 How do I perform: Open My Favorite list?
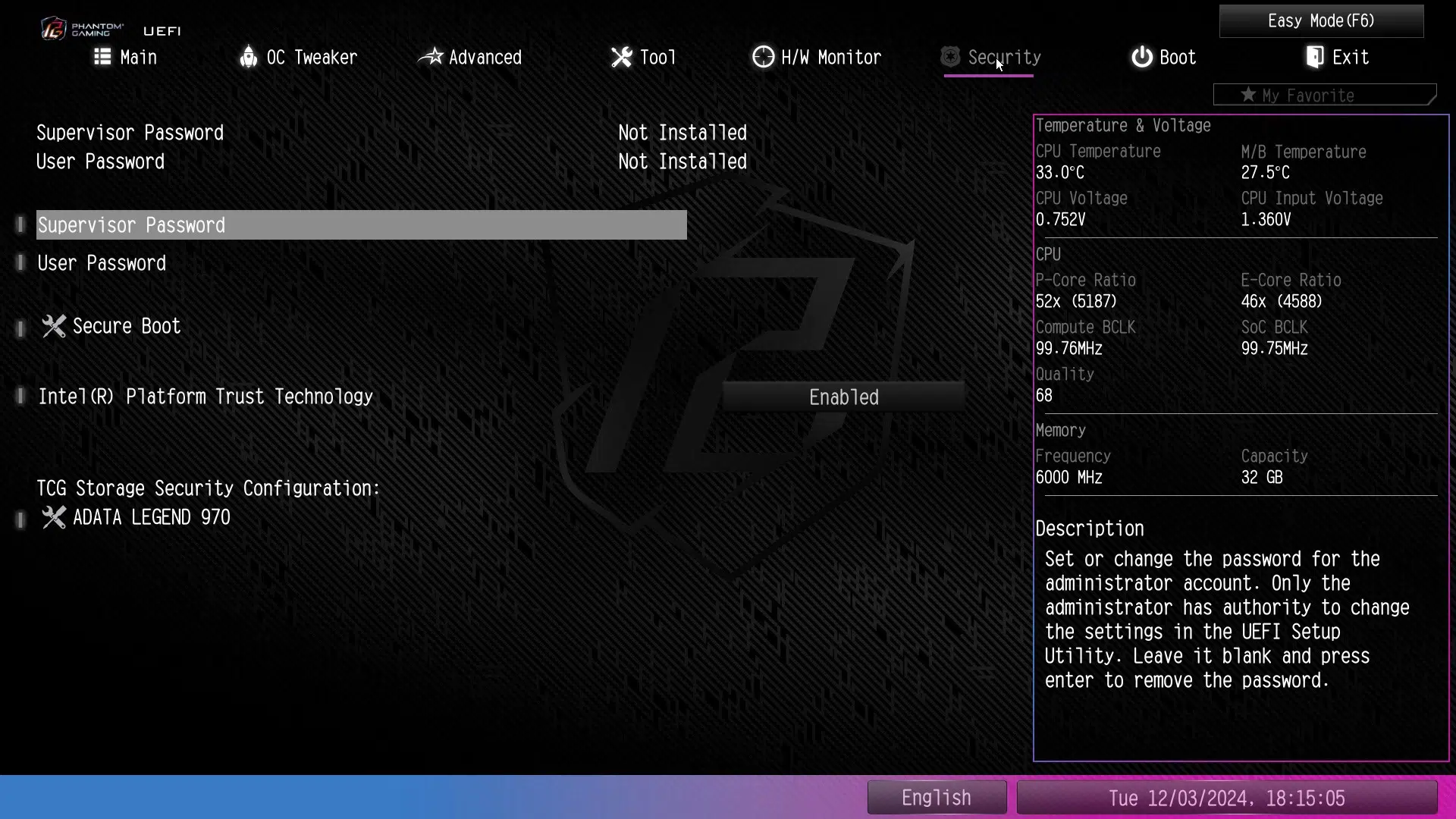(1325, 95)
